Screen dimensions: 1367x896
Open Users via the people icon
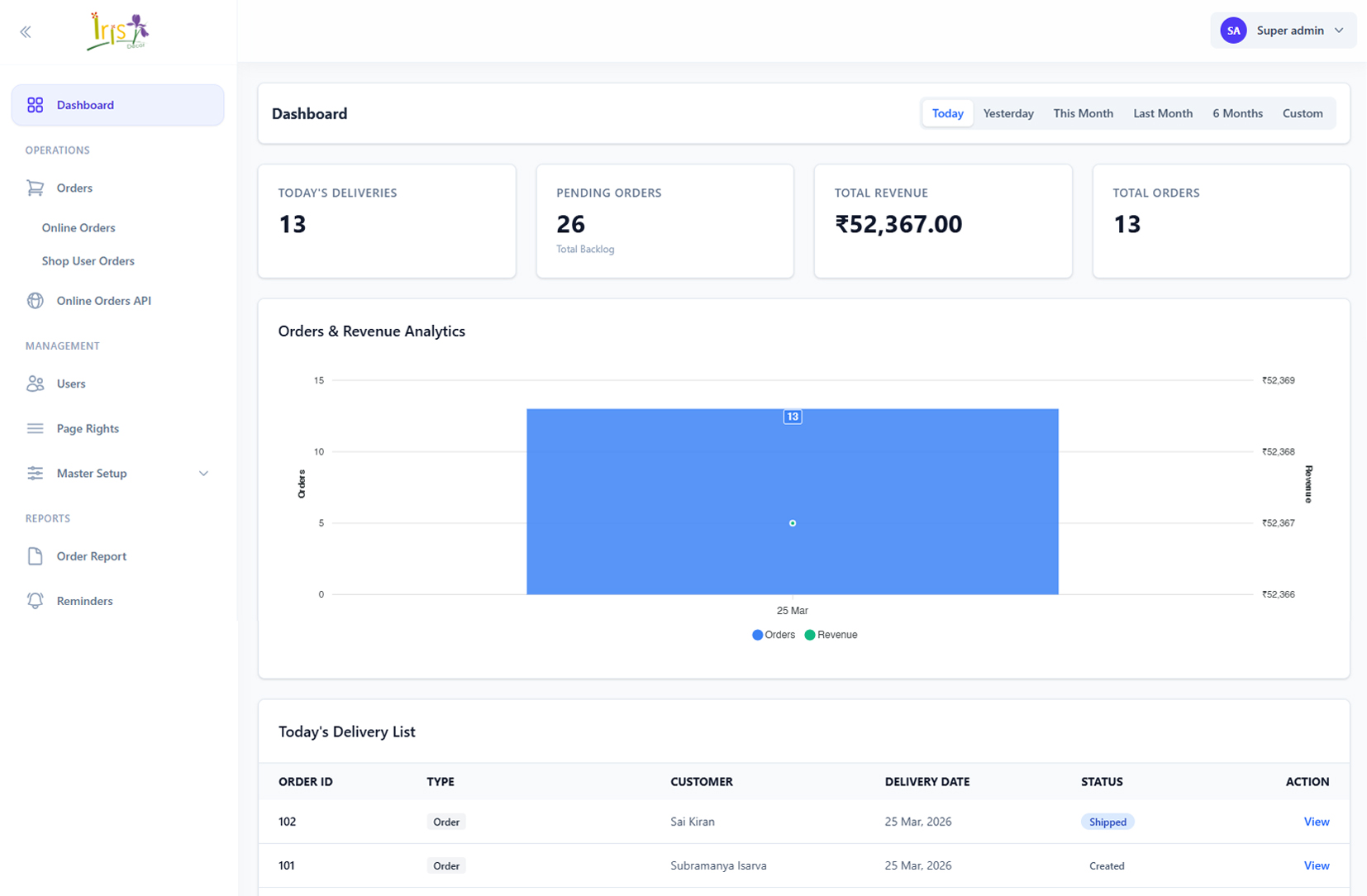[35, 384]
